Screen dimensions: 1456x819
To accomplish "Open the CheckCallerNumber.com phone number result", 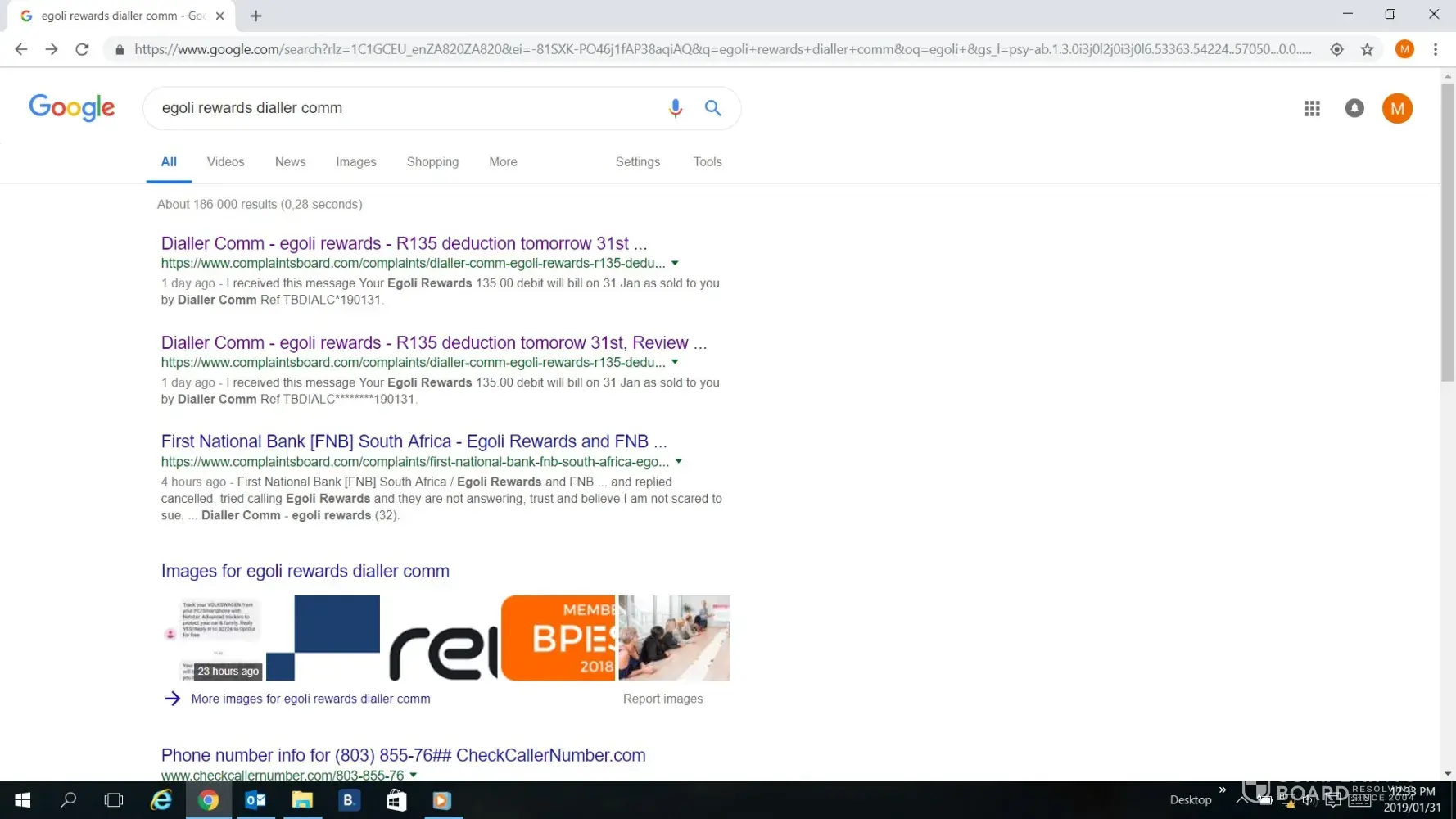I will tap(403, 756).
